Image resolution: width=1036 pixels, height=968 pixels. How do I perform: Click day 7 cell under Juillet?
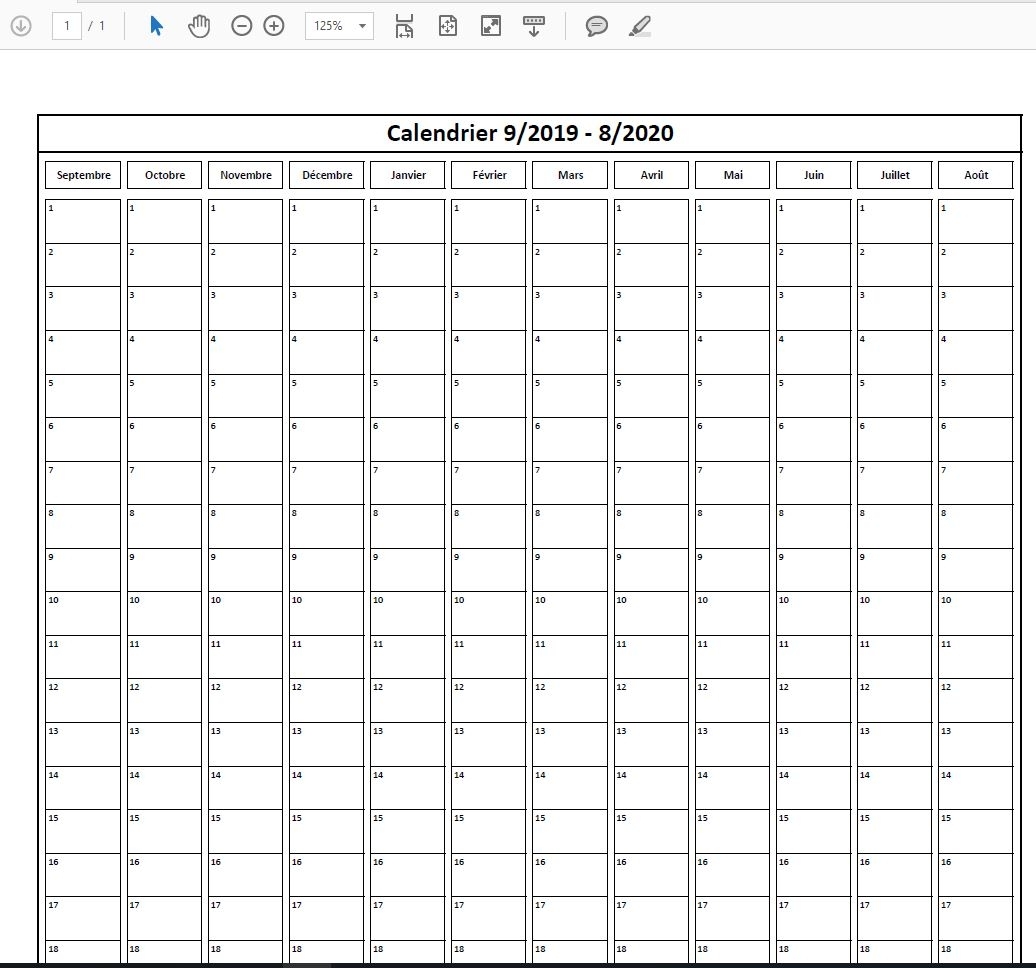pyautogui.click(x=895, y=483)
